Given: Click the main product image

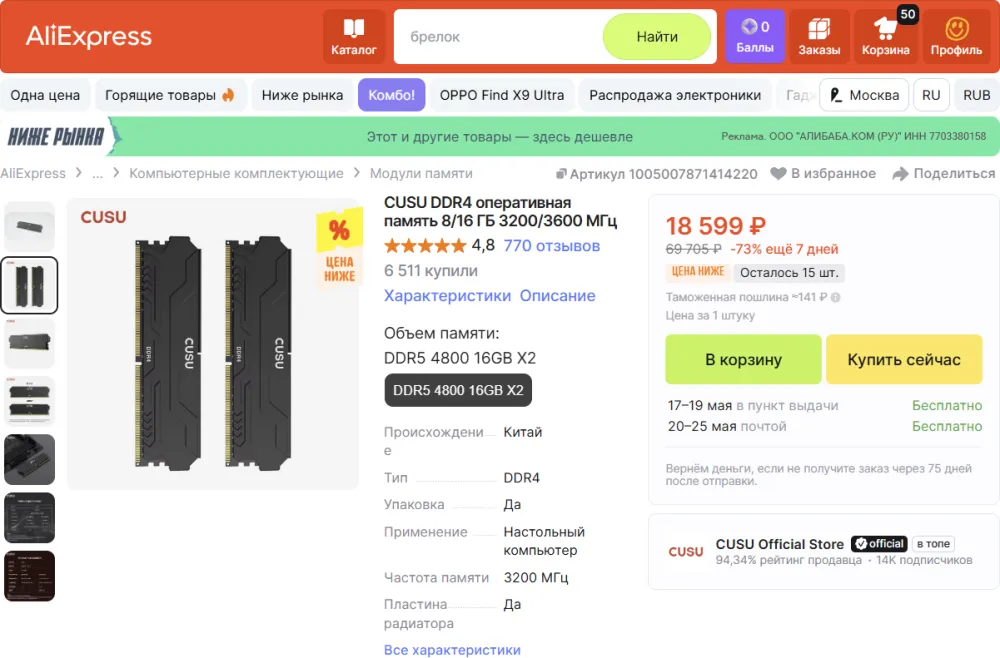Looking at the screenshot, I should (x=213, y=344).
